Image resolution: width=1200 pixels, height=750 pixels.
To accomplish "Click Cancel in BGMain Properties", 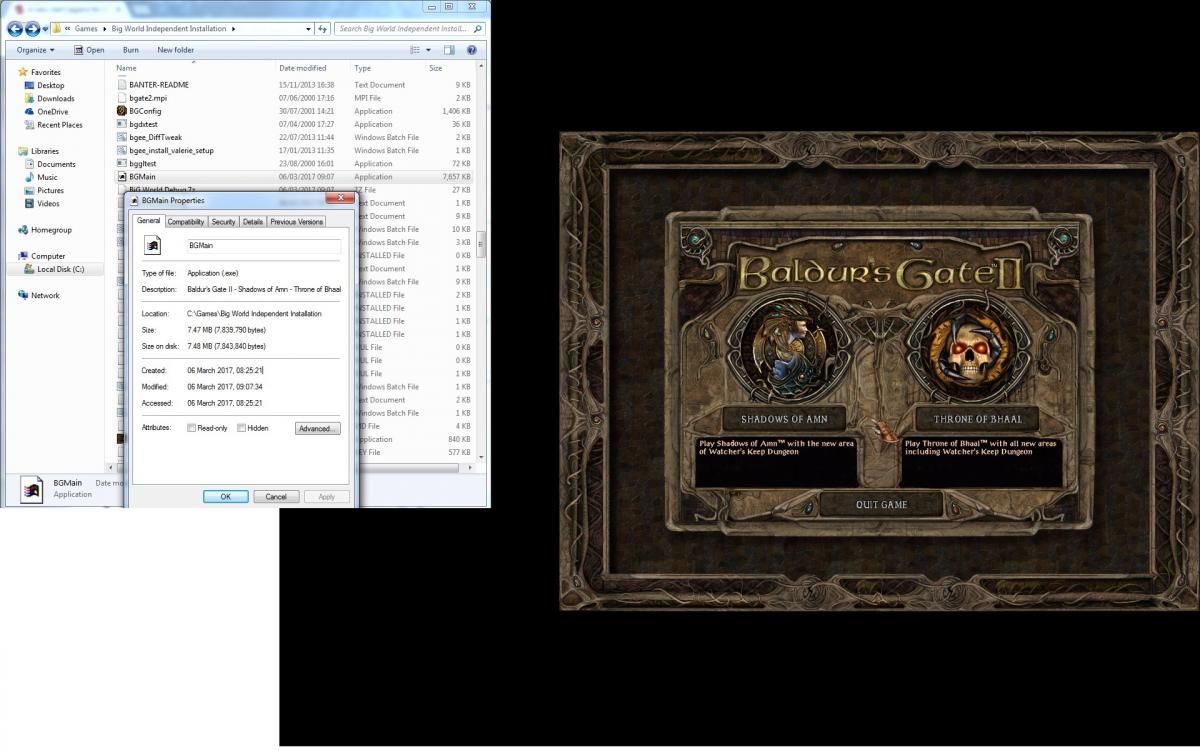I will pyautogui.click(x=276, y=496).
